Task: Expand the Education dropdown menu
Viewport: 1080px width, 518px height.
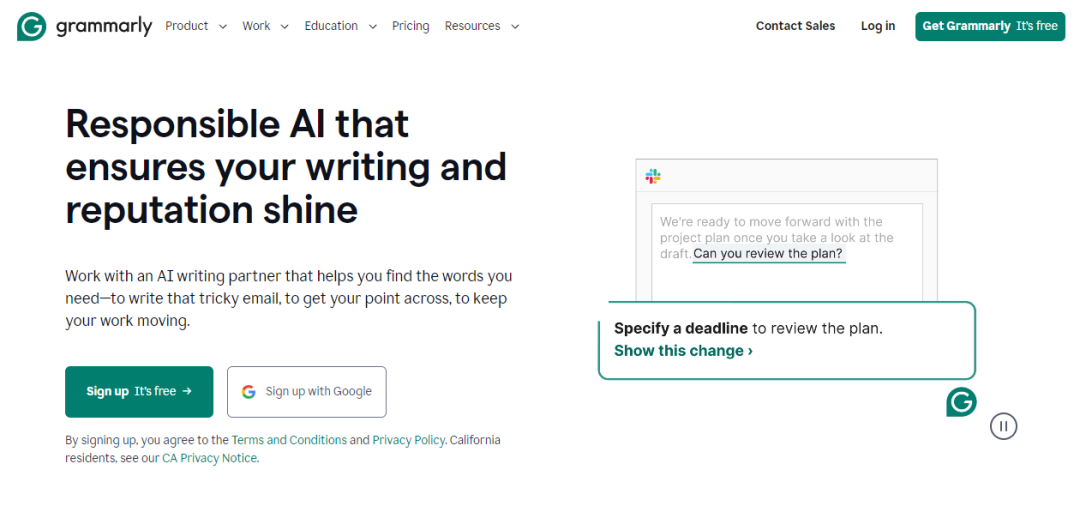Action: pyautogui.click(x=341, y=26)
